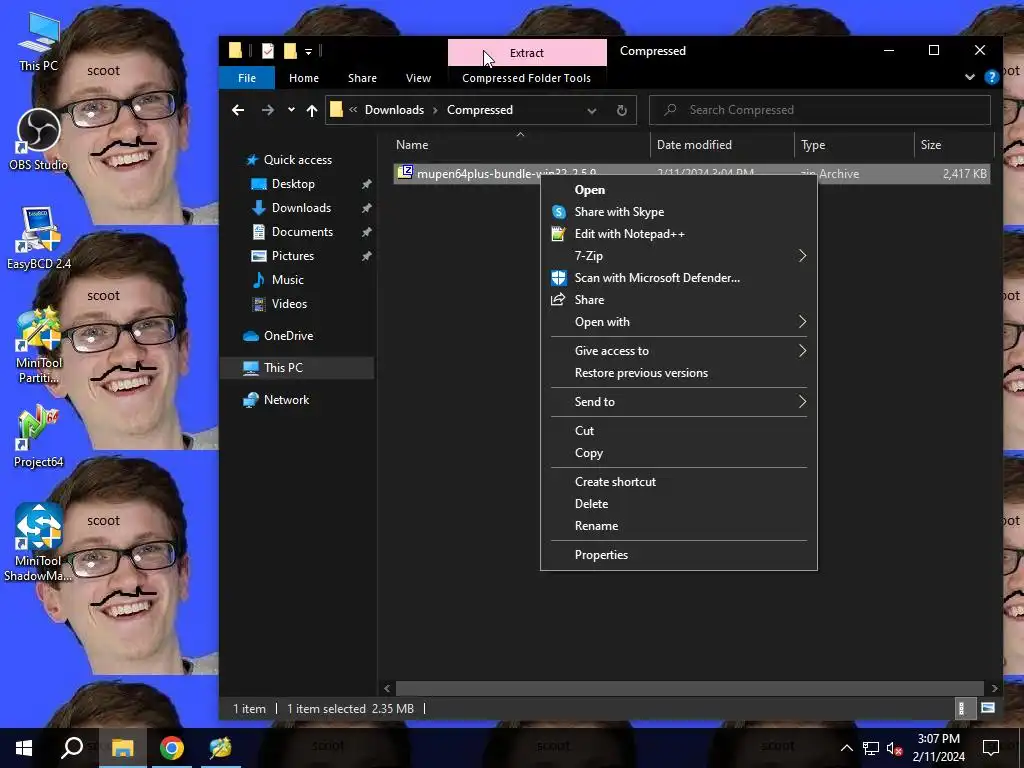Open Documents in navigation pane
1024x768 pixels.
coord(302,232)
